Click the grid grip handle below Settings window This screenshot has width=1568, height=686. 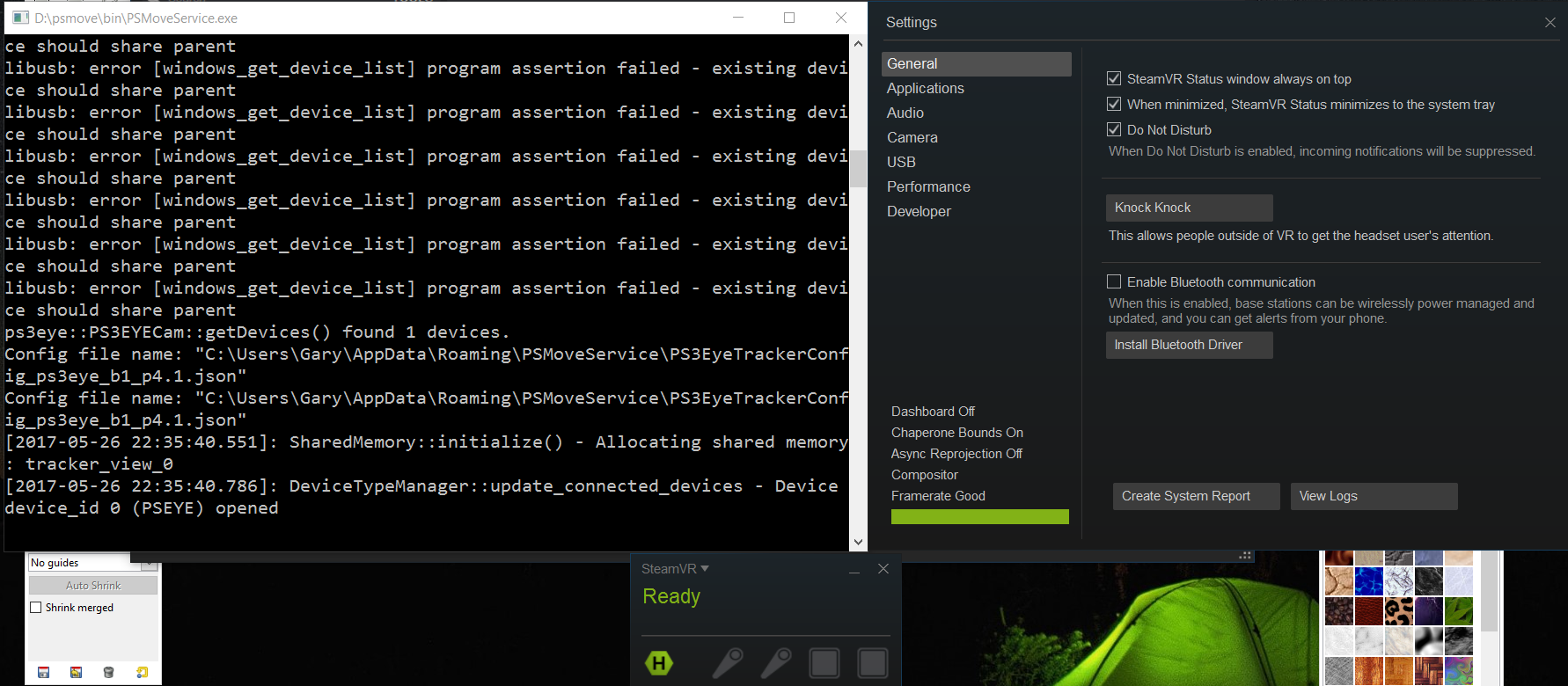coord(1245,556)
